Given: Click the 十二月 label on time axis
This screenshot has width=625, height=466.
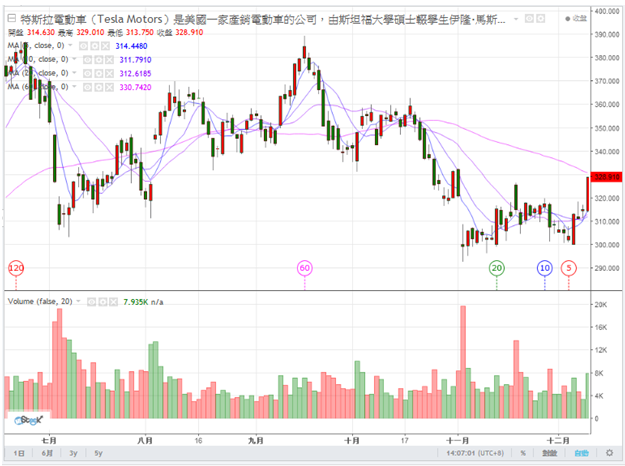Looking at the screenshot, I should pyautogui.click(x=558, y=440).
